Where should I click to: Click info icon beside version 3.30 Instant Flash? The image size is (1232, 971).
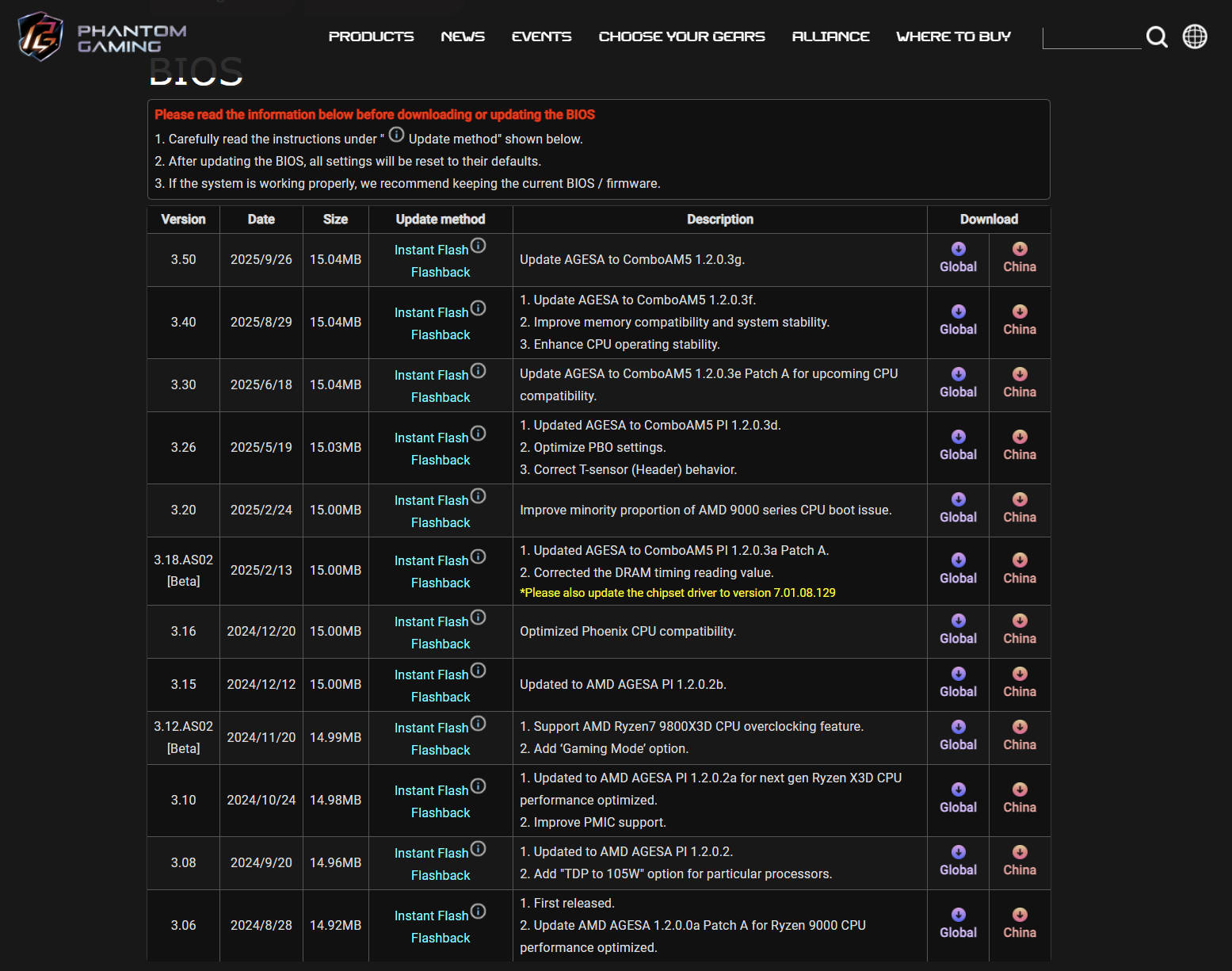point(478,371)
